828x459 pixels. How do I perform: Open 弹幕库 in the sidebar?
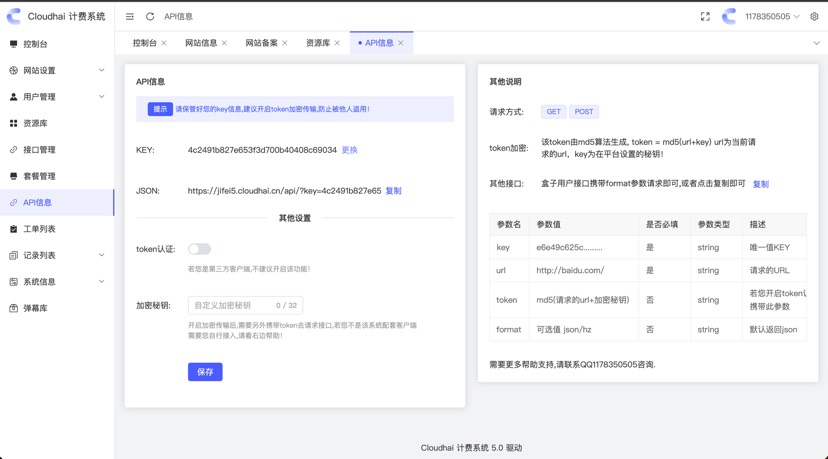(x=35, y=308)
